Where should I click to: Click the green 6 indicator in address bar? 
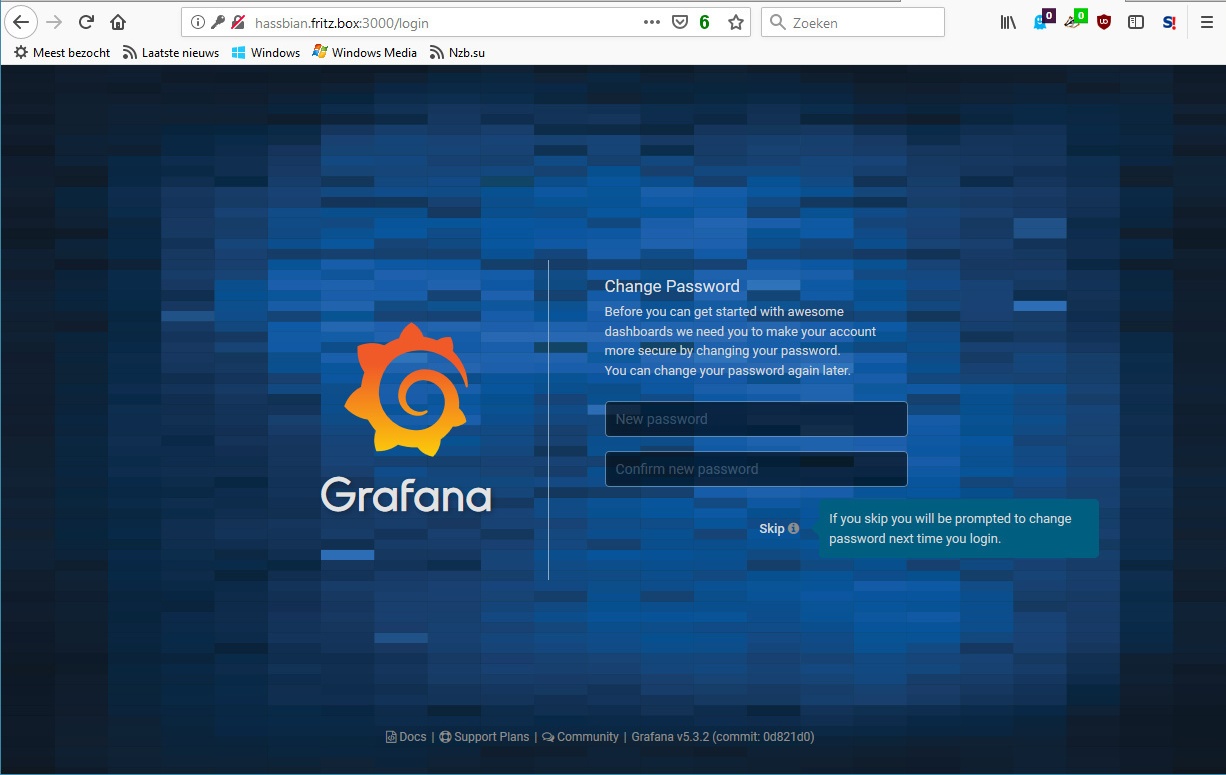pos(704,22)
